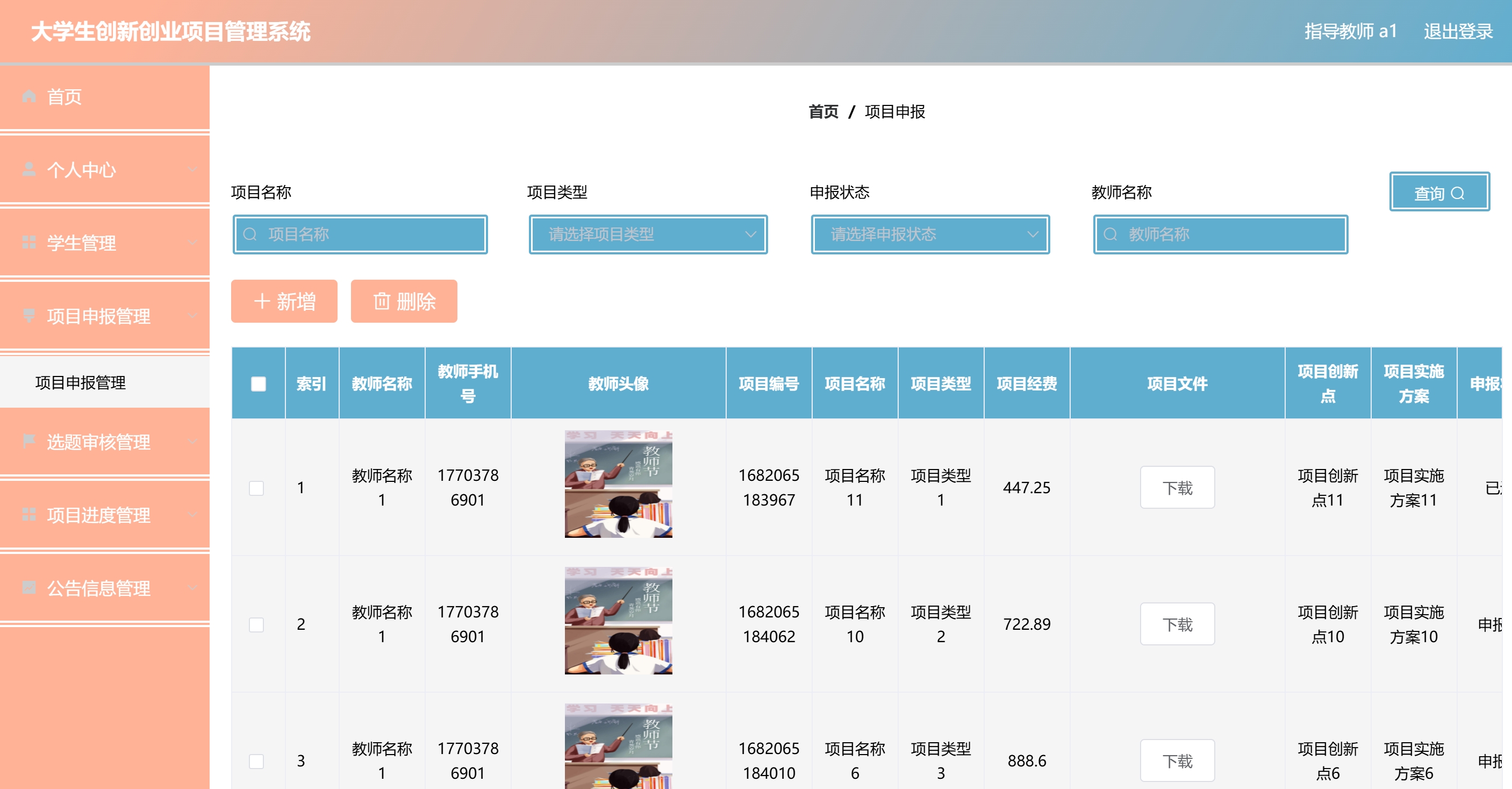The height and width of the screenshot is (789, 1512).
Task: Click the grid icon beside 项目进度管理
Action: click(x=29, y=515)
